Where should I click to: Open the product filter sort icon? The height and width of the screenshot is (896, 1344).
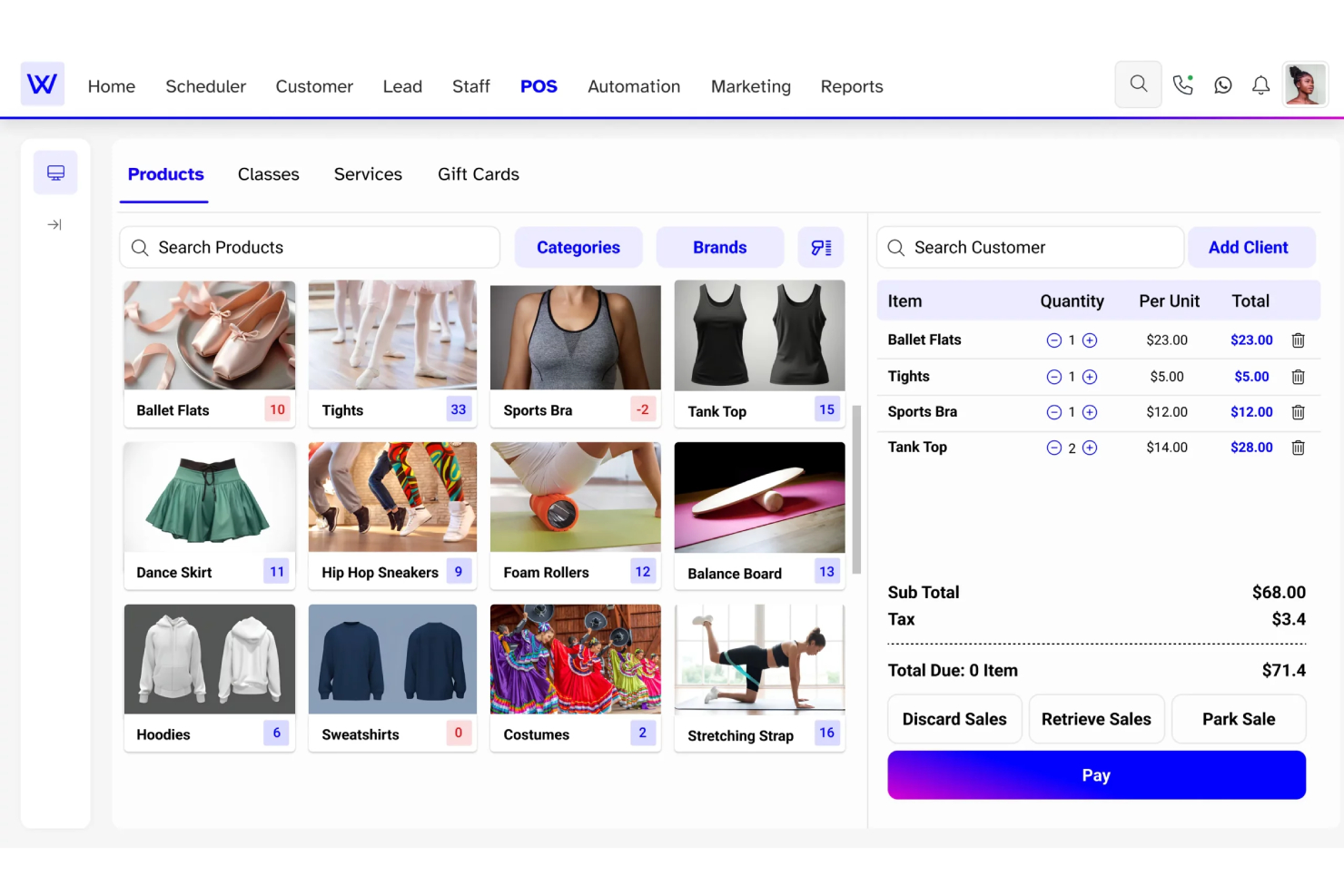[821, 248]
